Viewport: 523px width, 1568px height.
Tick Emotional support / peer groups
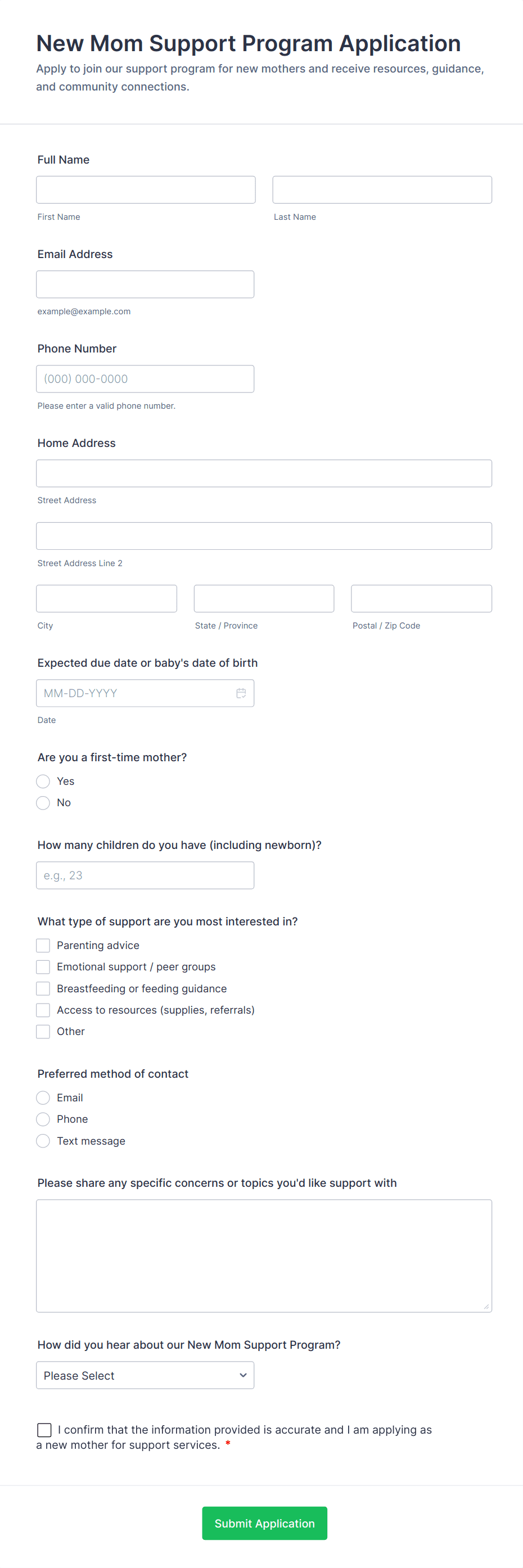[43, 966]
